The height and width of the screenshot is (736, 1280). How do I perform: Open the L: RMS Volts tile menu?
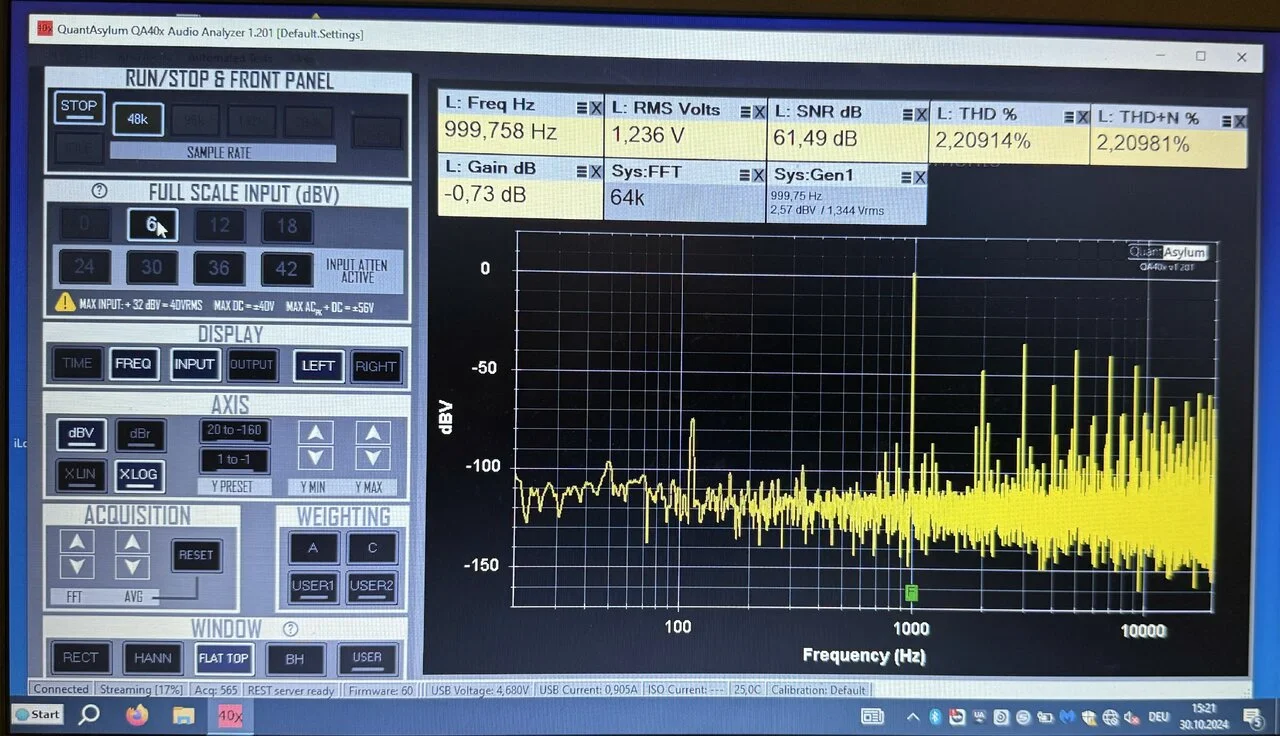[x=745, y=112]
